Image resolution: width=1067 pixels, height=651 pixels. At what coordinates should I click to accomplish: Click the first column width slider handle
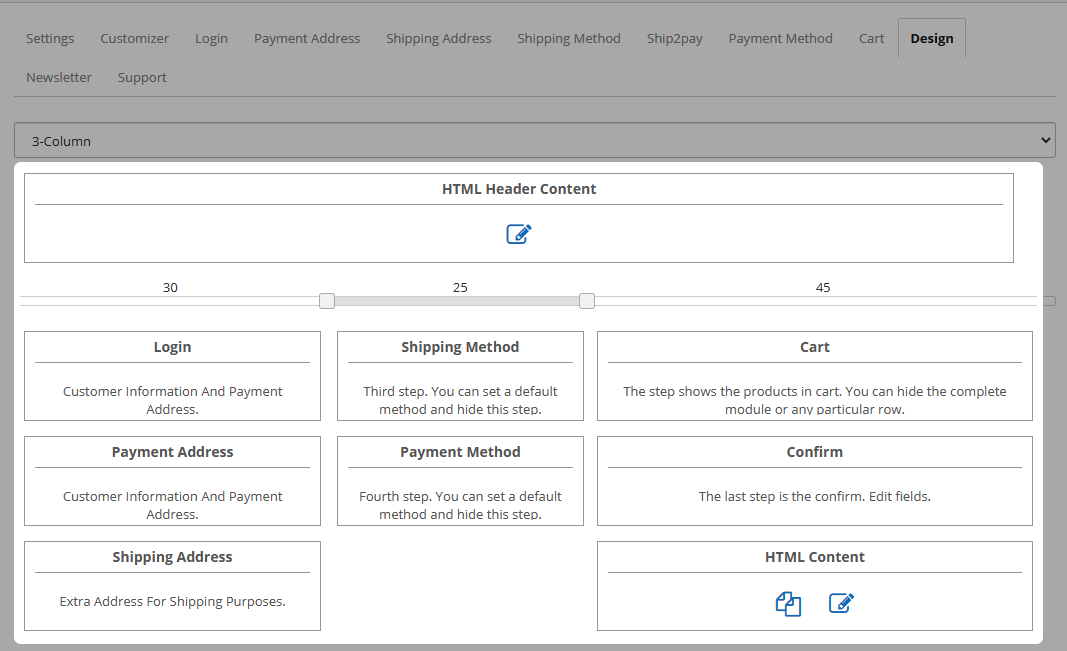click(327, 301)
